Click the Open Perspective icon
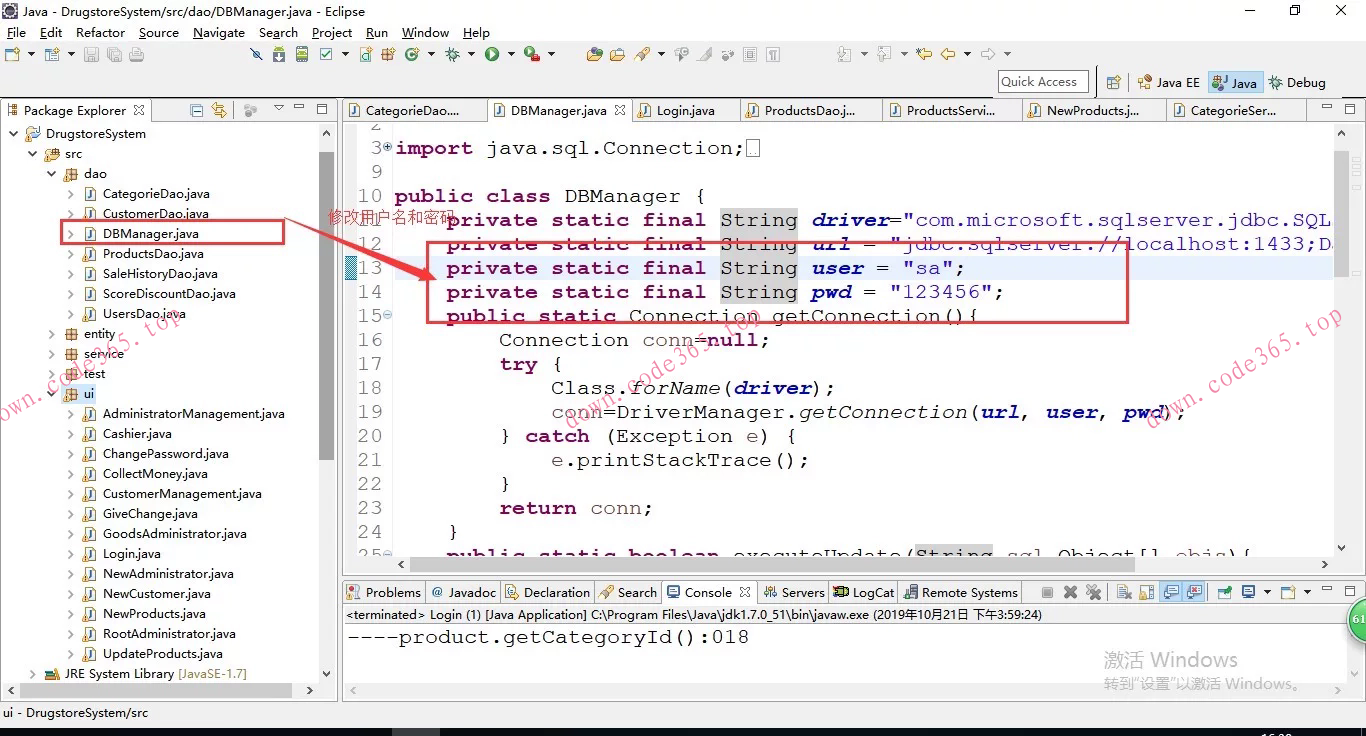1366x736 pixels. (1114, 83)
